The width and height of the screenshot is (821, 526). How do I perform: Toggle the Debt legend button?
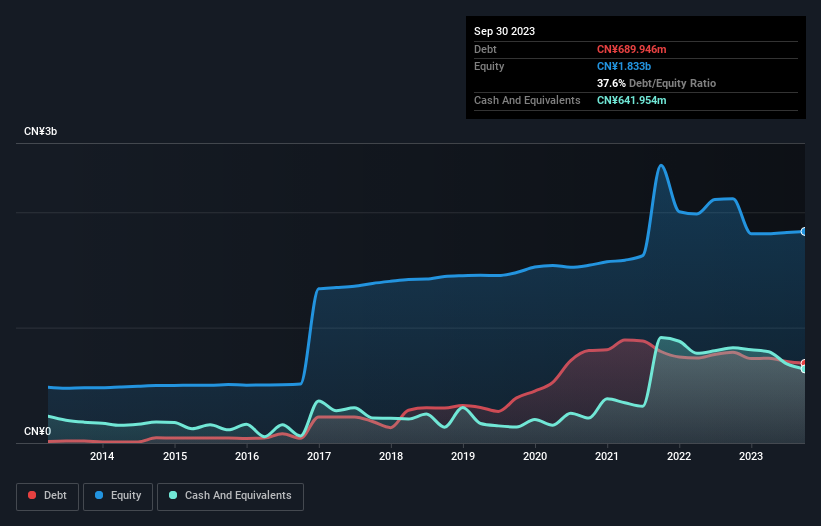[x=47, y=496]
